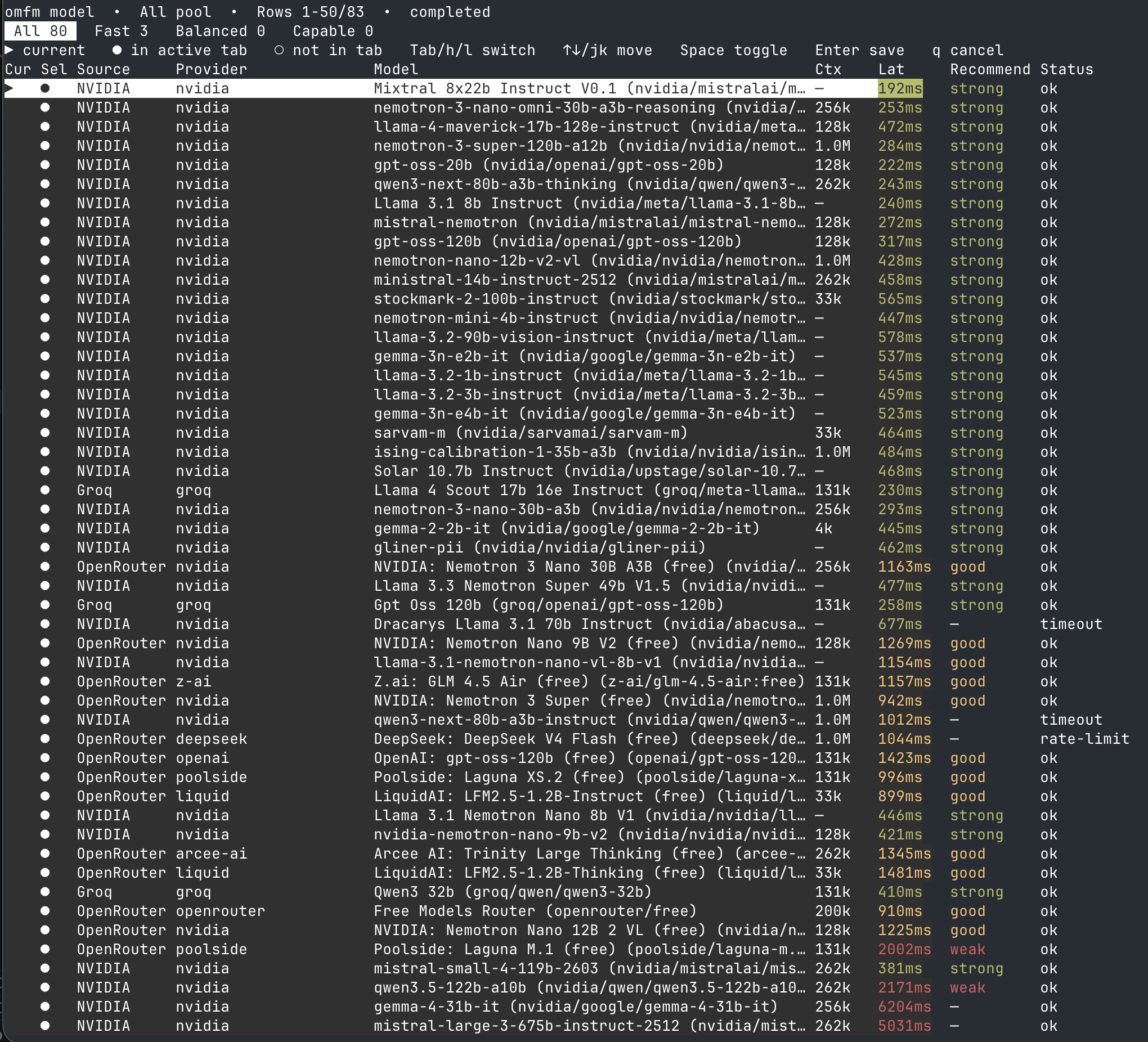The image size is (1148, 1042).
Task: Click the 192ms highlighted latency cell
Action: coord(900,88)
